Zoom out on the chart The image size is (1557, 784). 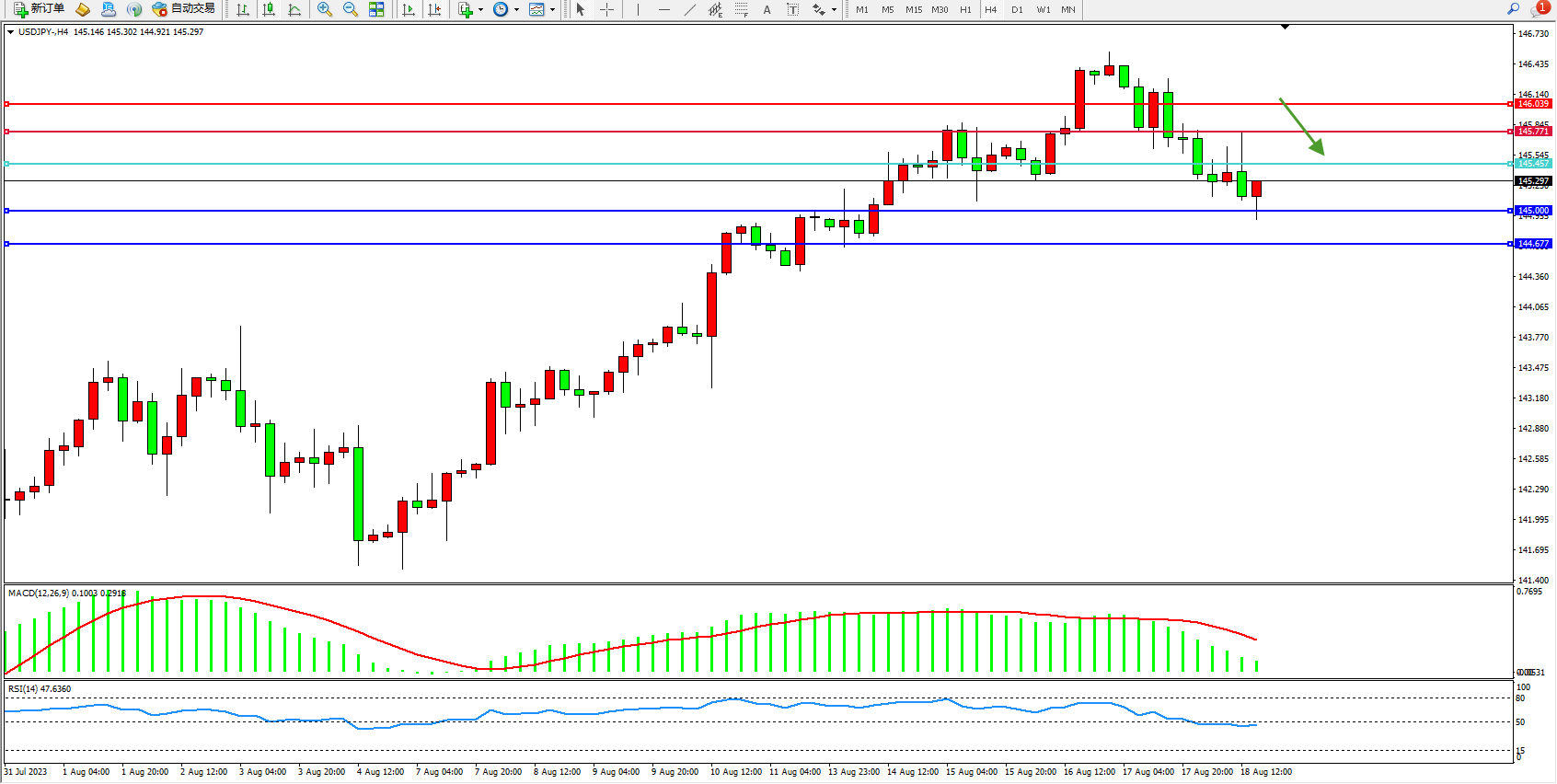coord(351,9)
